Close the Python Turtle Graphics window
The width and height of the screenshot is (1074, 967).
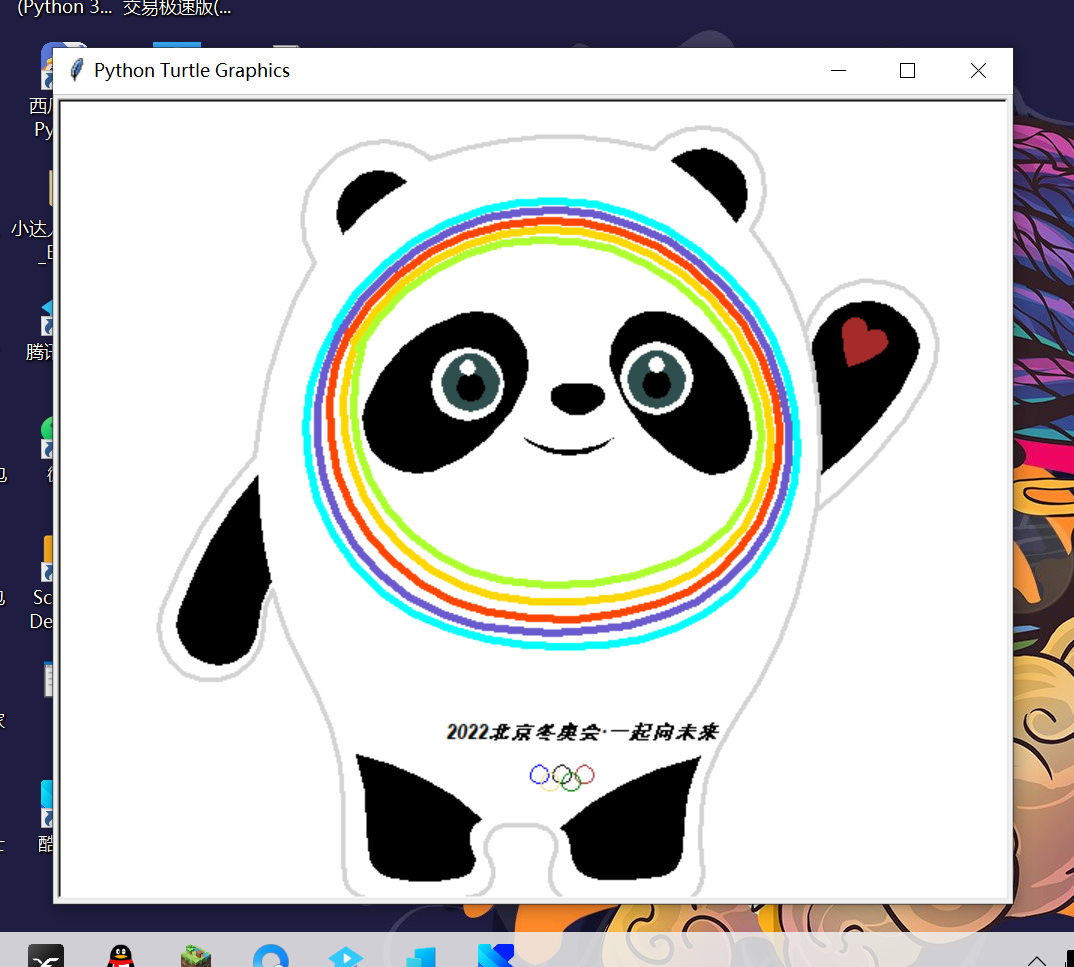(978, 71)
